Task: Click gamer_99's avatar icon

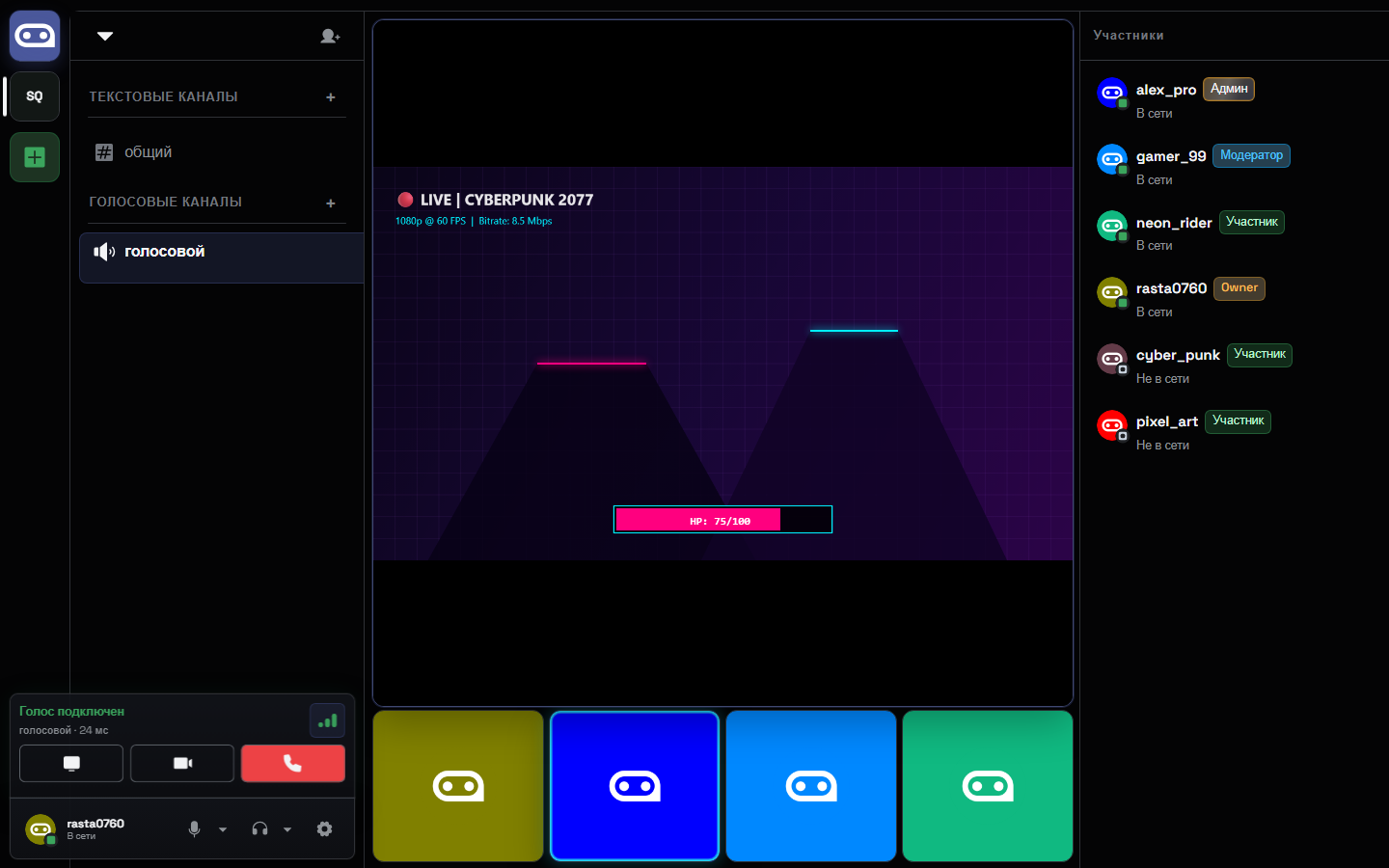Action: 1112,159
